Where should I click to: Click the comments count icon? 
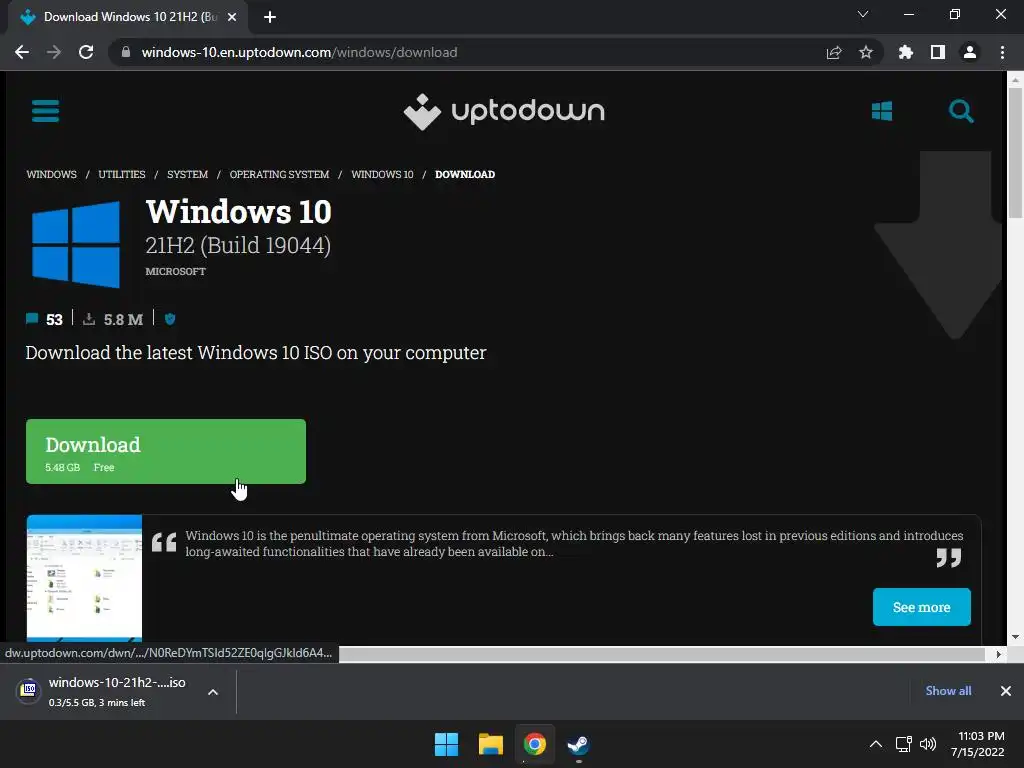coord(31,319)
